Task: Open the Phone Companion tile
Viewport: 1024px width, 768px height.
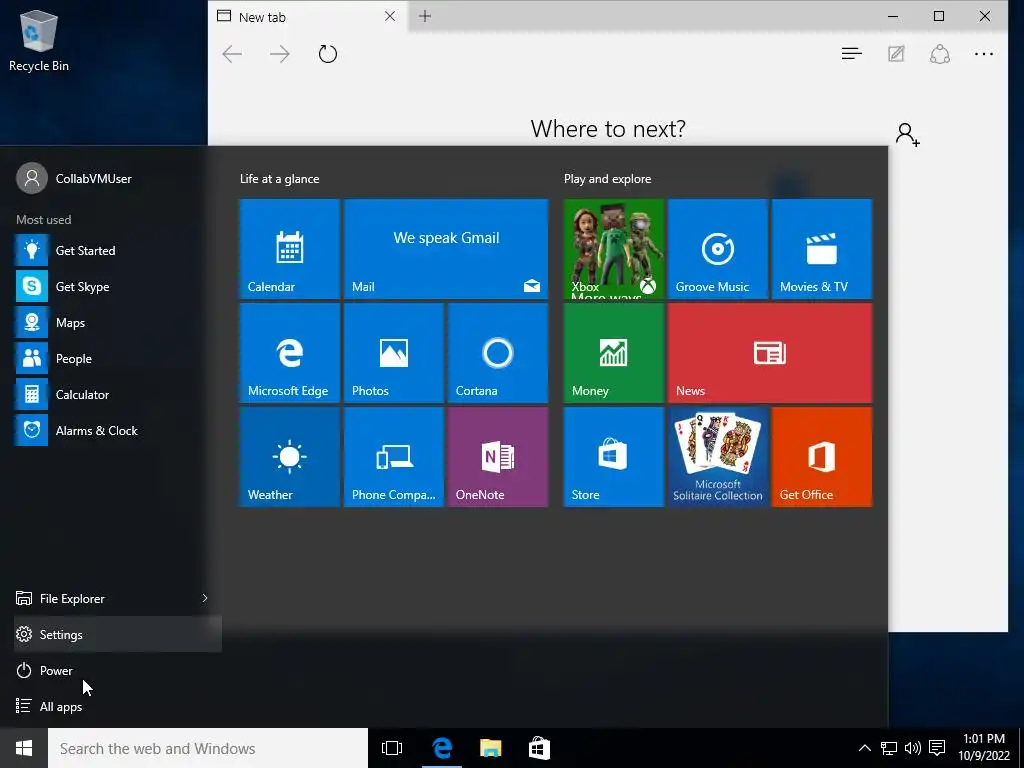Action: [394, 456]
